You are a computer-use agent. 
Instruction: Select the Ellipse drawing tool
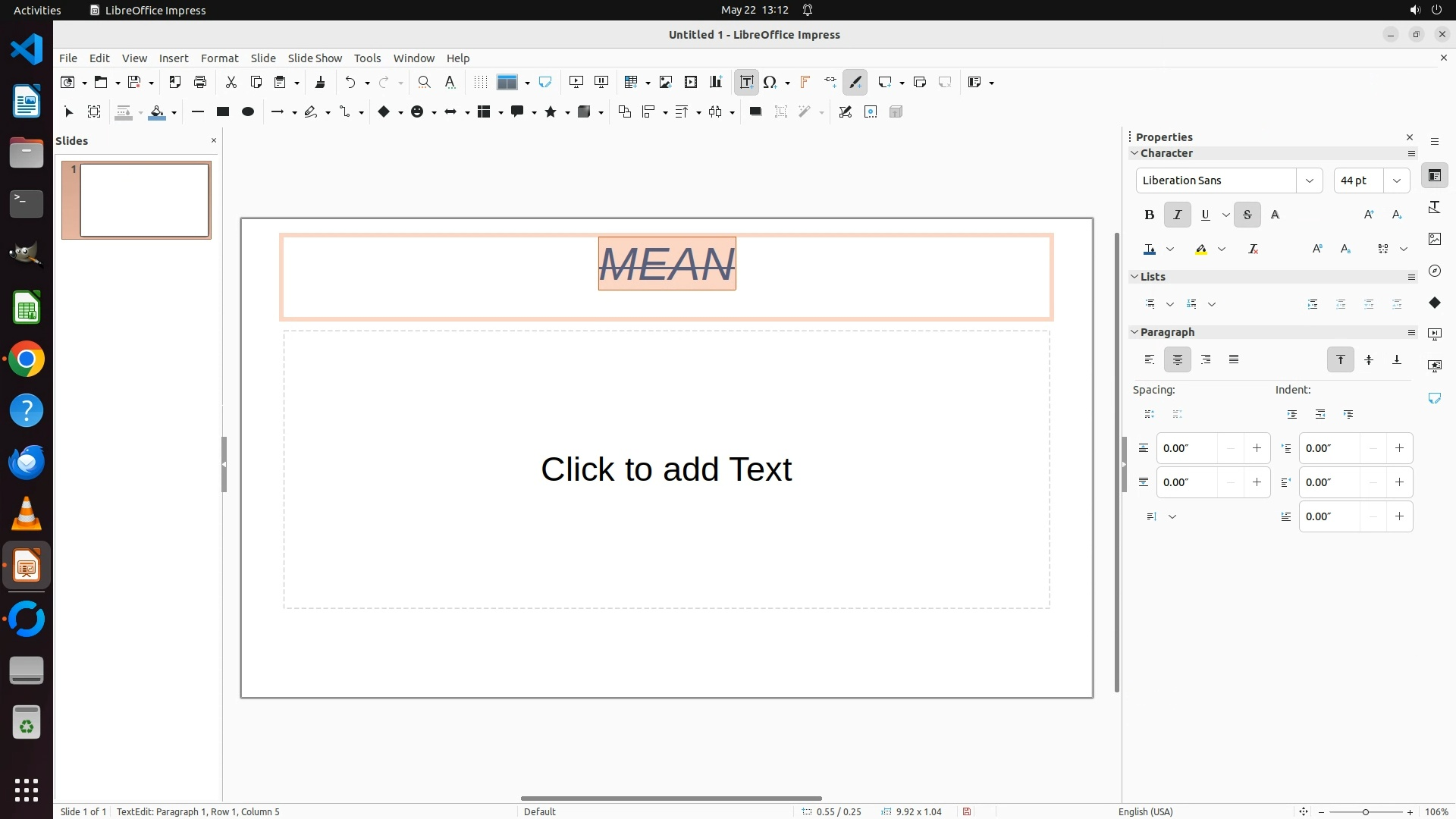pos(247,111)
